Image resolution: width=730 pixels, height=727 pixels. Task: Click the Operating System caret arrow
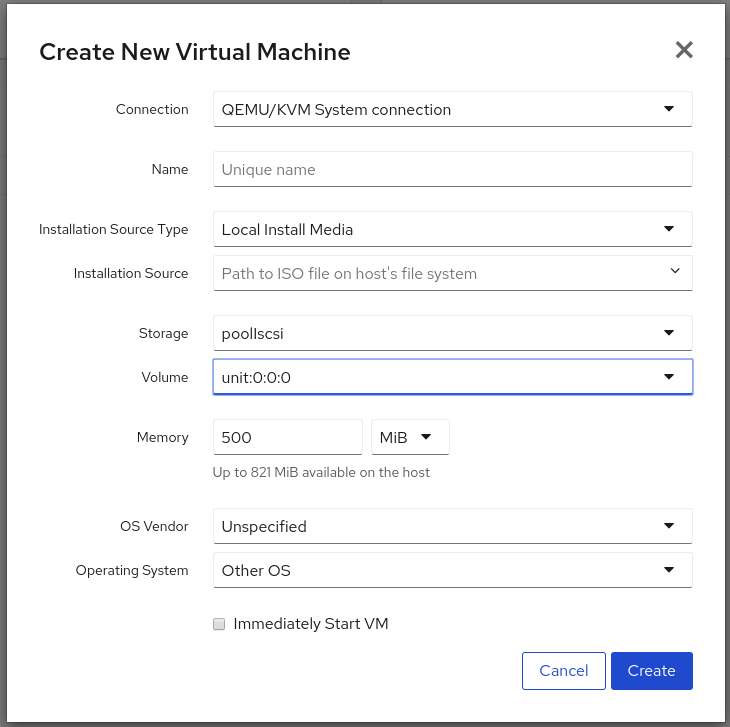[669, 570]
